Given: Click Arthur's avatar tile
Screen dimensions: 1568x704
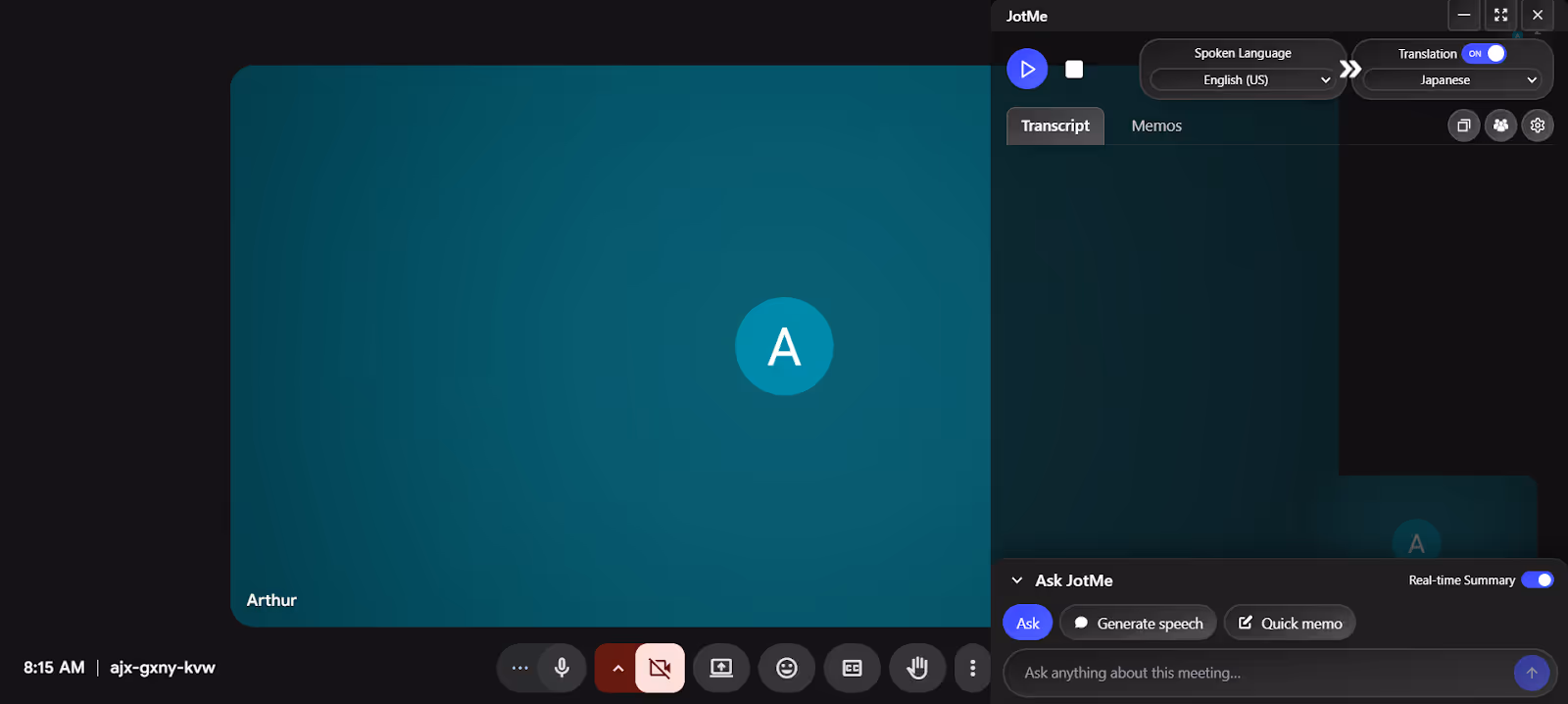Looking at the screenshot, I should [784, 346].
